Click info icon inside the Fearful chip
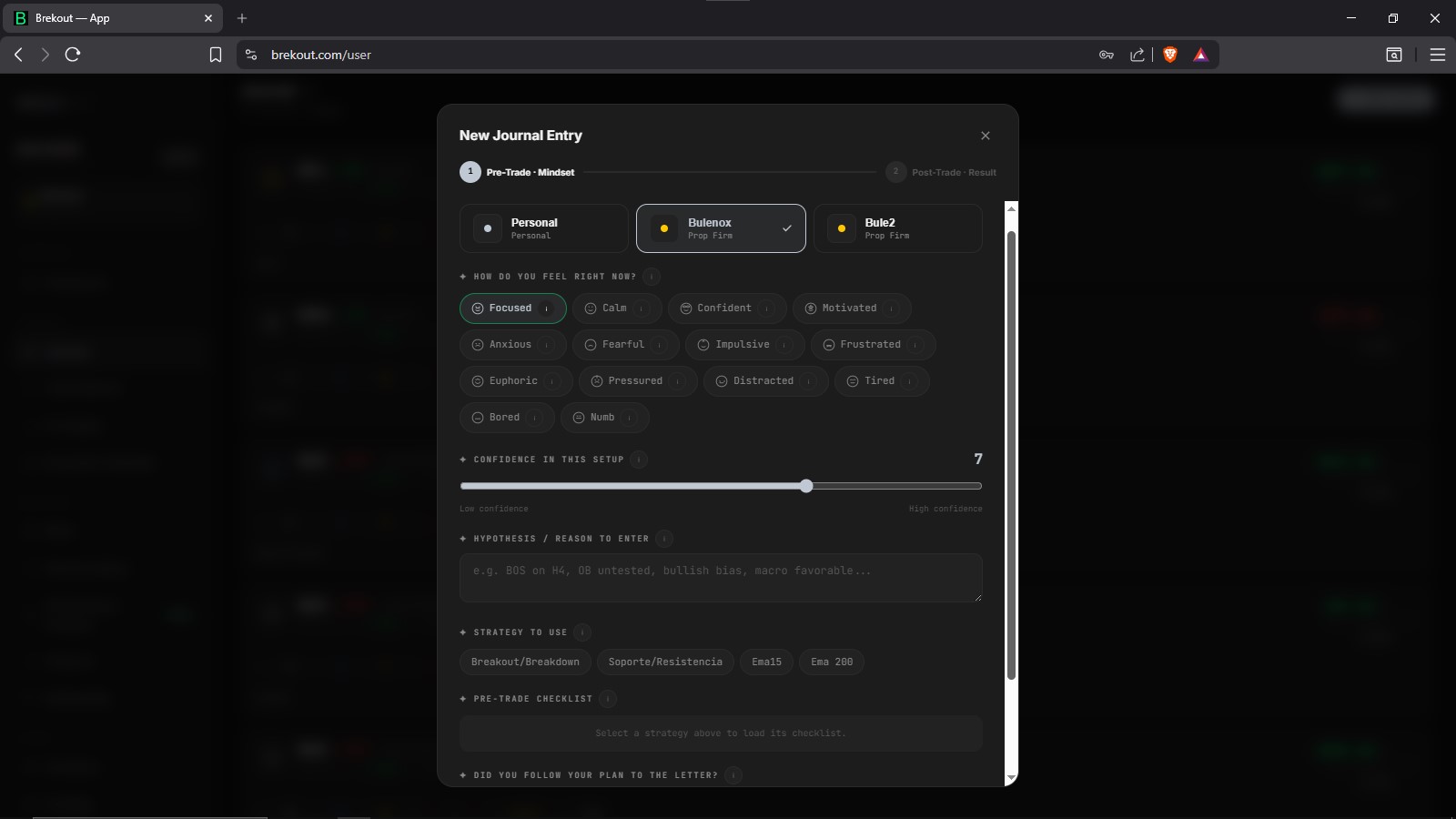 coord(660,345)
